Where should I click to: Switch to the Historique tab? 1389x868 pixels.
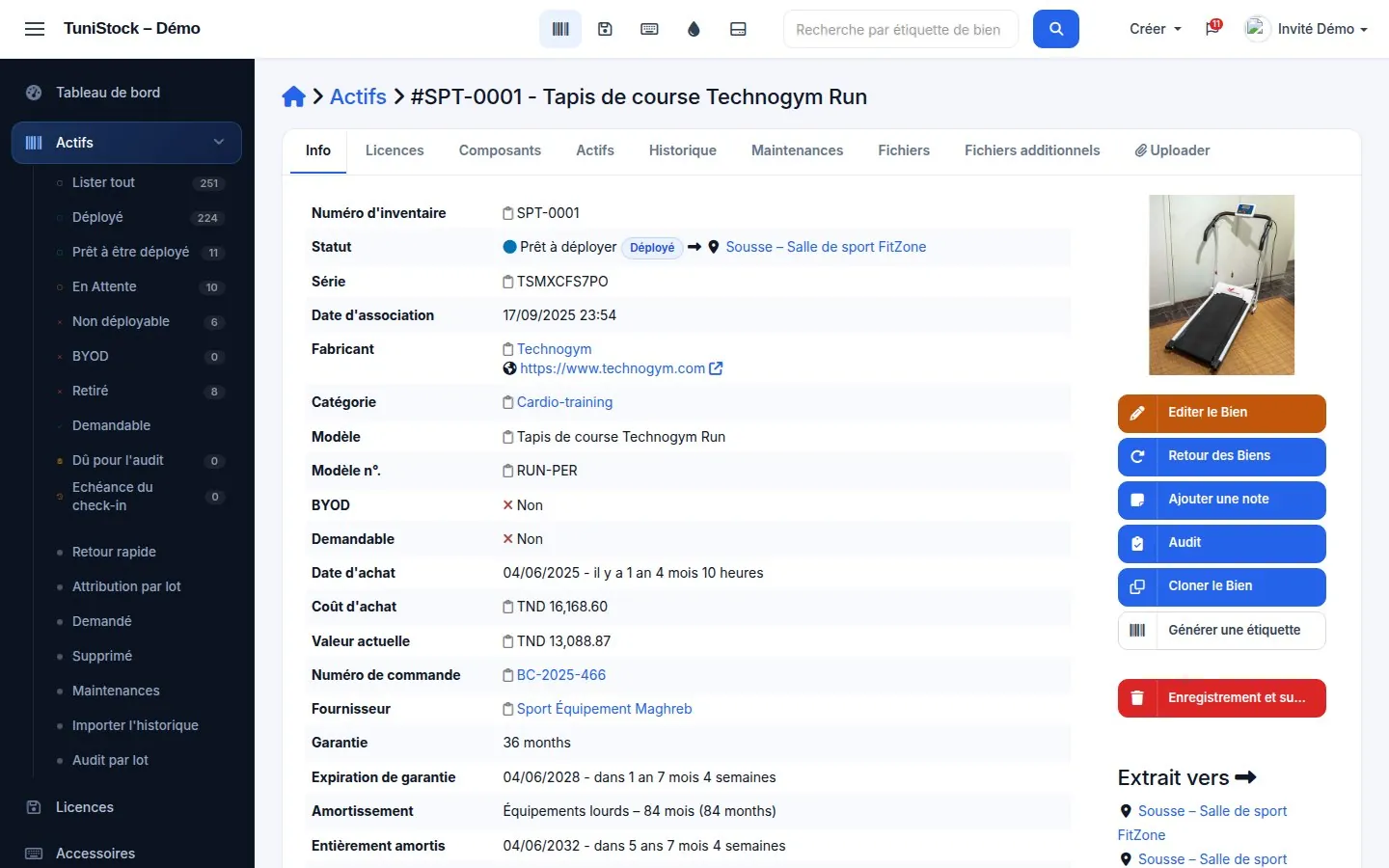point(682,150)
